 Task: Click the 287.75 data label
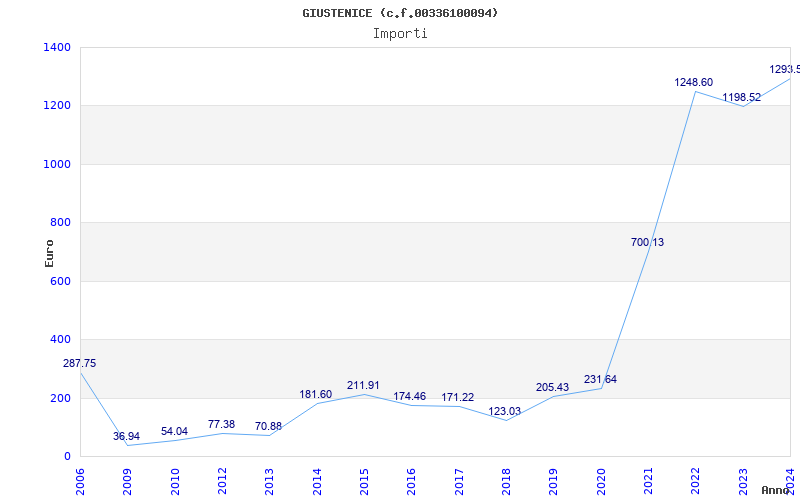pos(80,363)
